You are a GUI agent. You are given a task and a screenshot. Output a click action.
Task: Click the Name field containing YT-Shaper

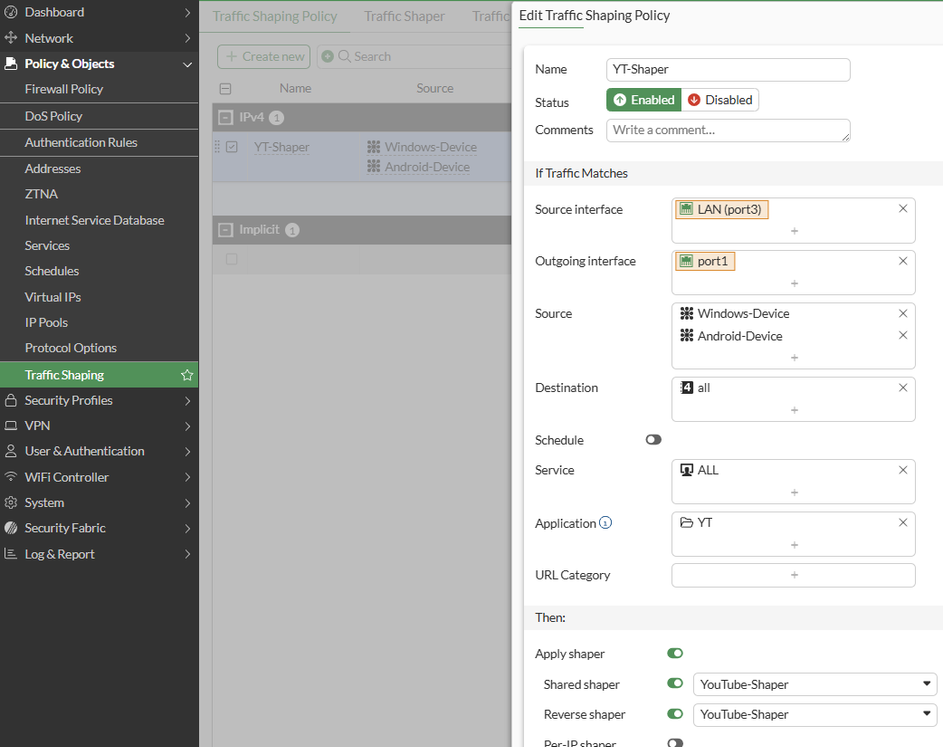coord(728,69)
